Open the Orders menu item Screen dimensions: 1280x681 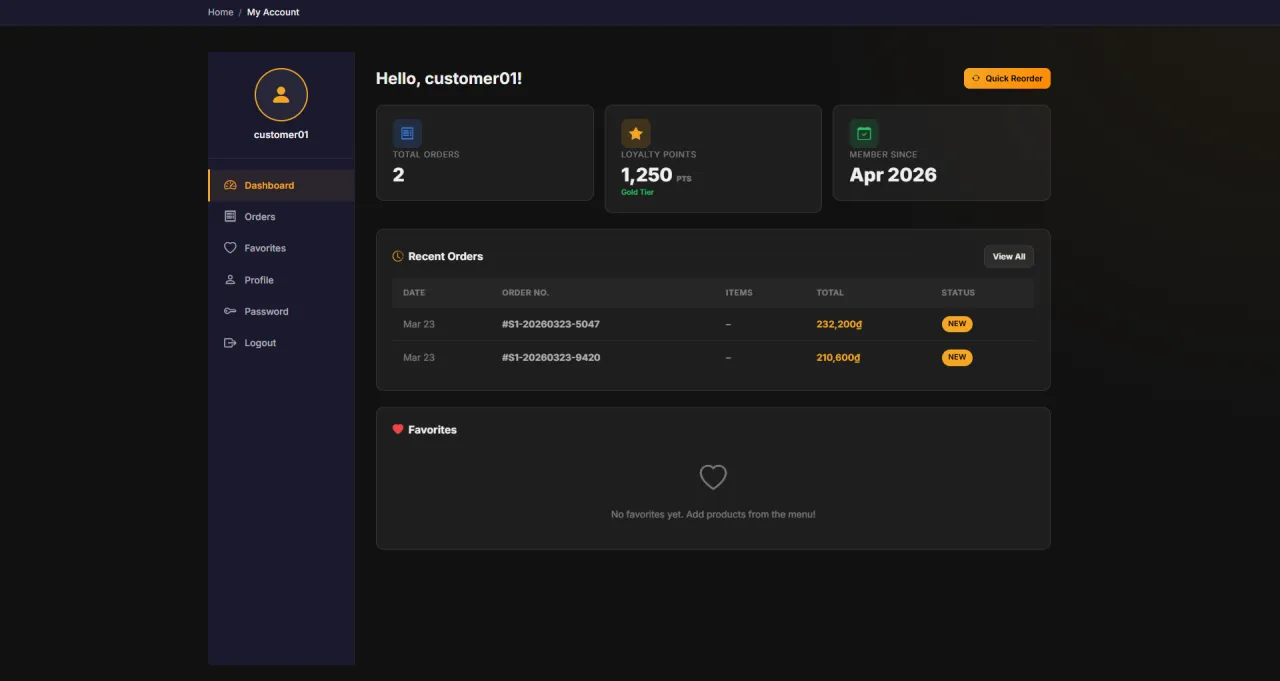tap(281, 216)
